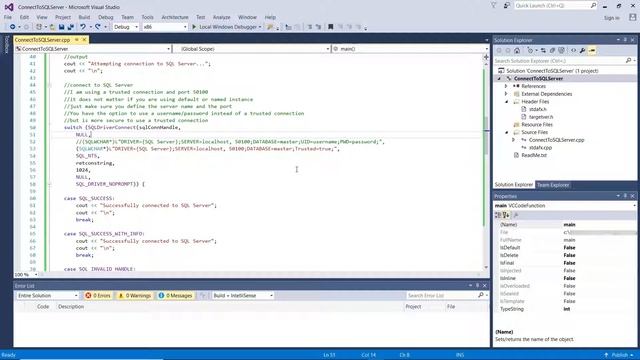Click the feedback icon beside Quick Launch

click(x=507, y=6)
